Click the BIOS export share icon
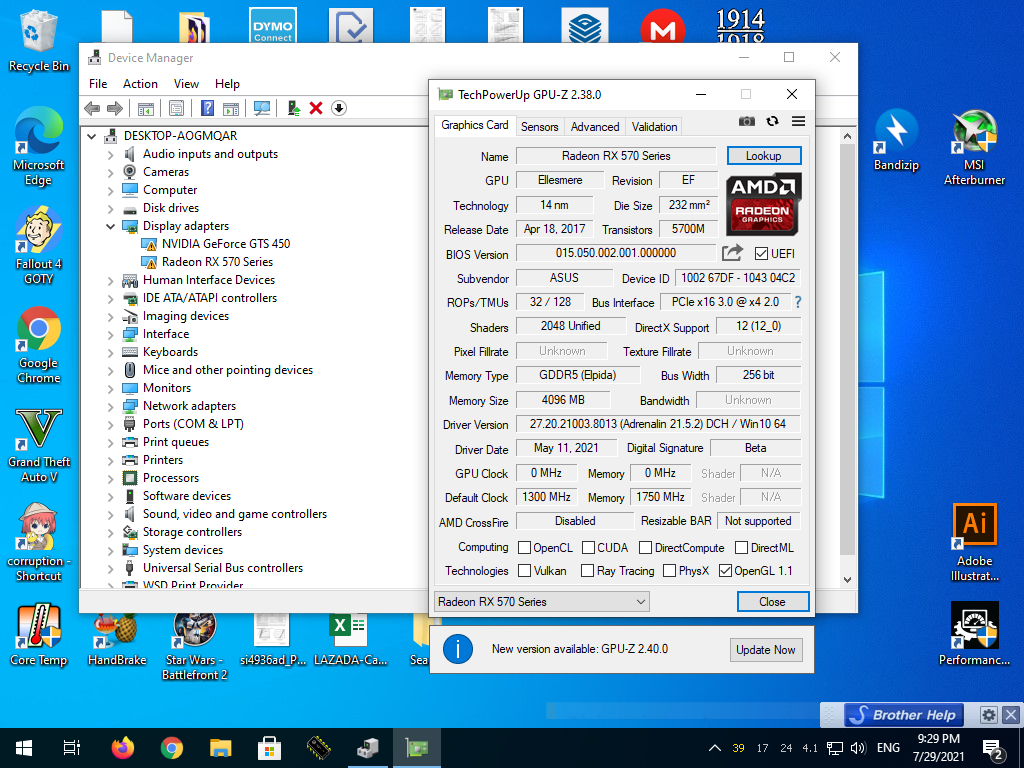 pos(732,253)
